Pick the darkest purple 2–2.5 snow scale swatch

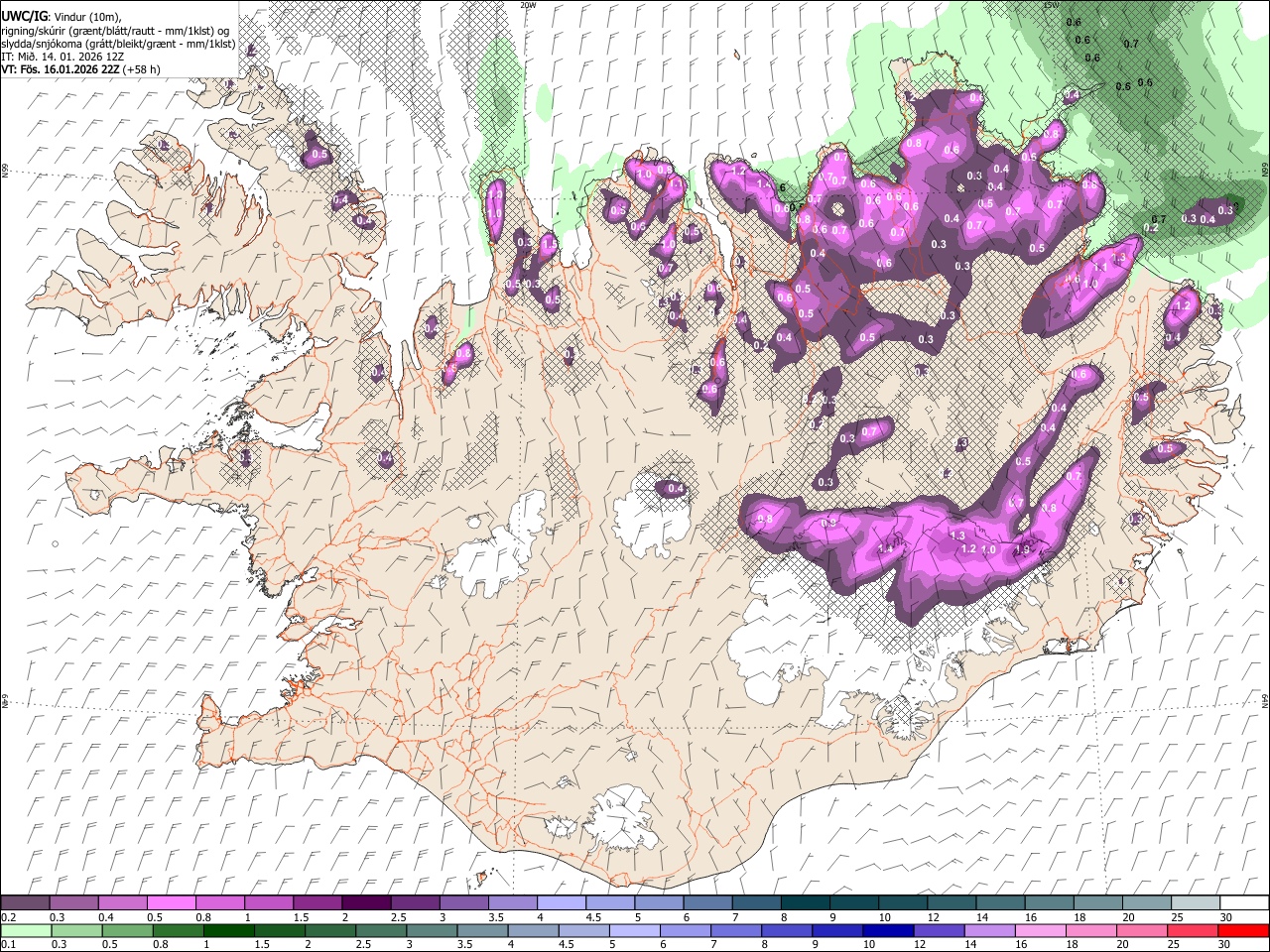(367, 902)
